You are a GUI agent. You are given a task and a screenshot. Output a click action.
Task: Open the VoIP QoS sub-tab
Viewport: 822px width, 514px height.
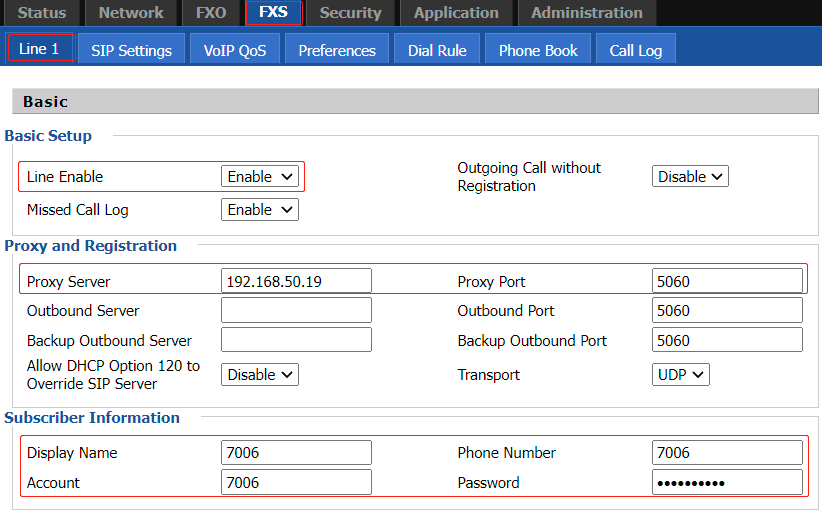click(x=235, y=50)
